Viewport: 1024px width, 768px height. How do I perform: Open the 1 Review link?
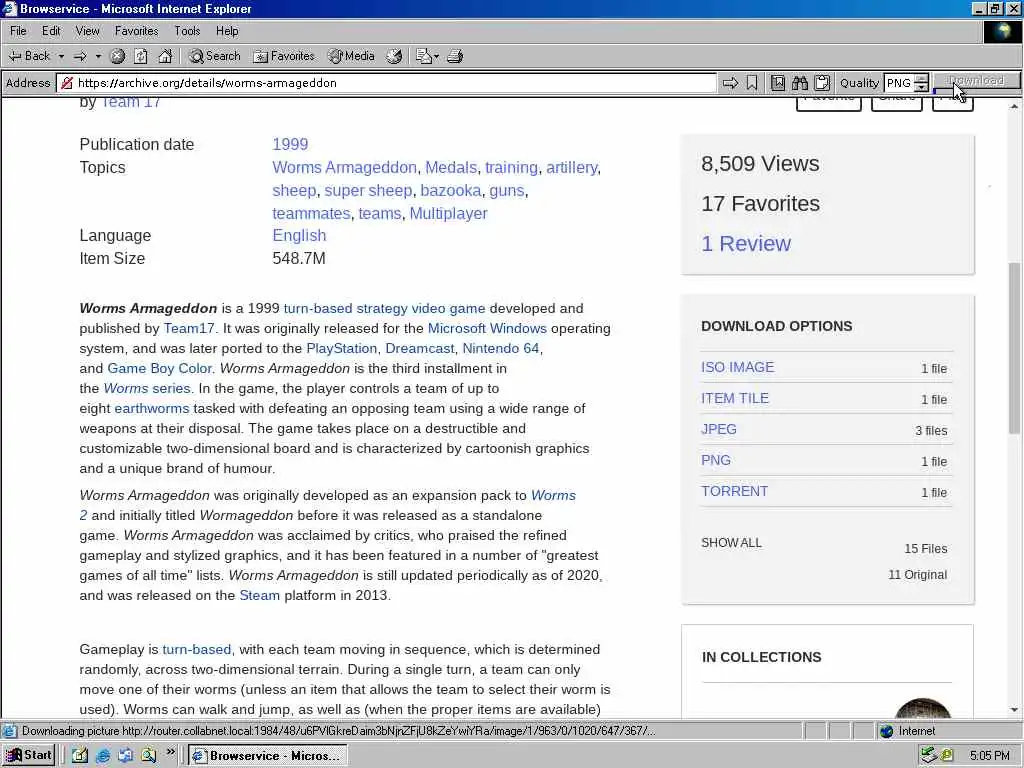click(746, 244)
